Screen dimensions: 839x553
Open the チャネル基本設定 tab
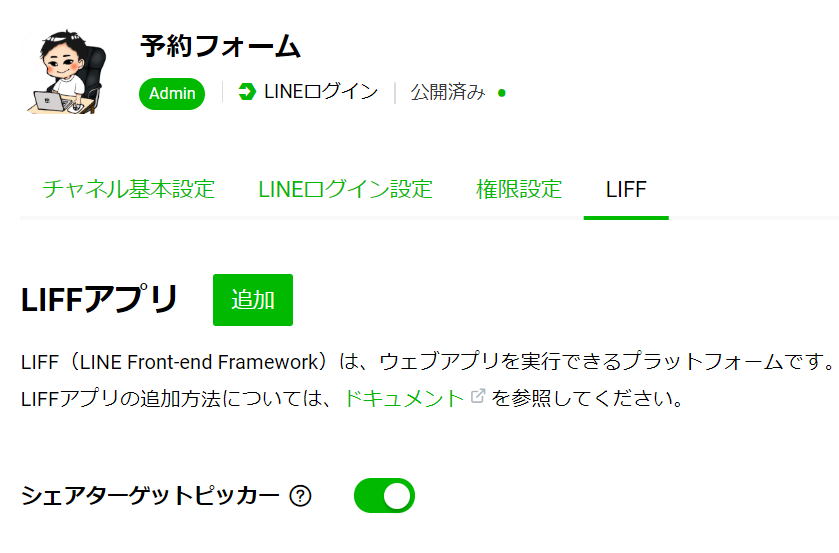pyautogui.click(x=128, y=190)
